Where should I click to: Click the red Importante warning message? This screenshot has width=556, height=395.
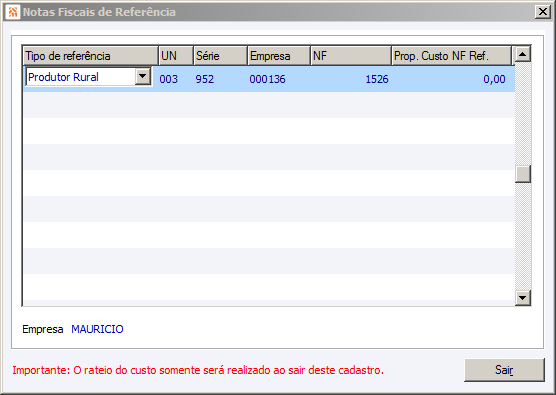point(198,370)
